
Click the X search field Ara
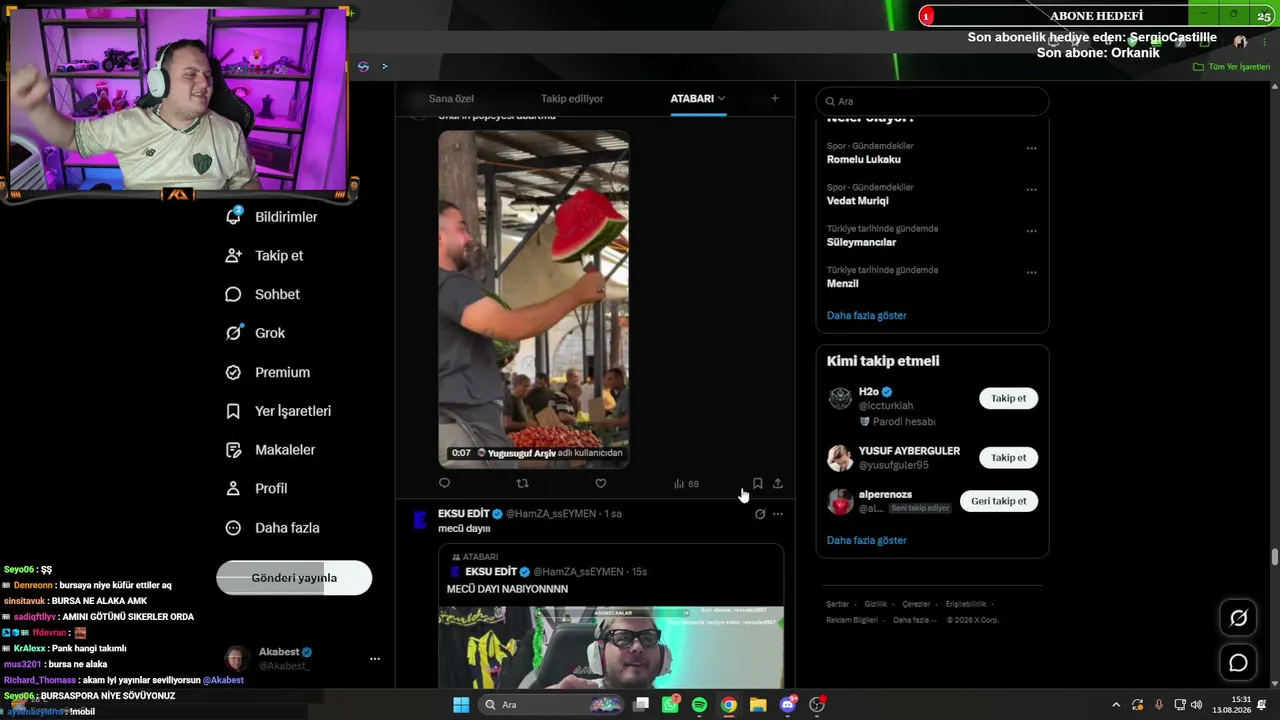tap(932, 101)
